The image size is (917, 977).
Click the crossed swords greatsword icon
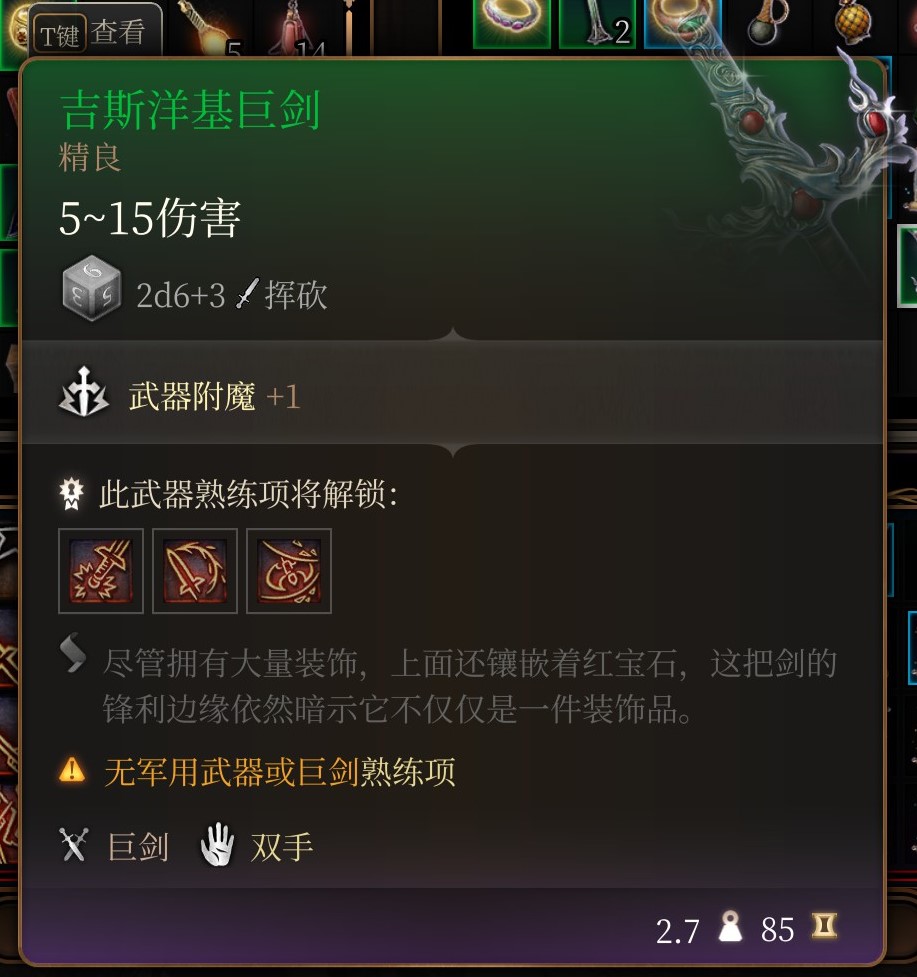[x=74, y=845]
